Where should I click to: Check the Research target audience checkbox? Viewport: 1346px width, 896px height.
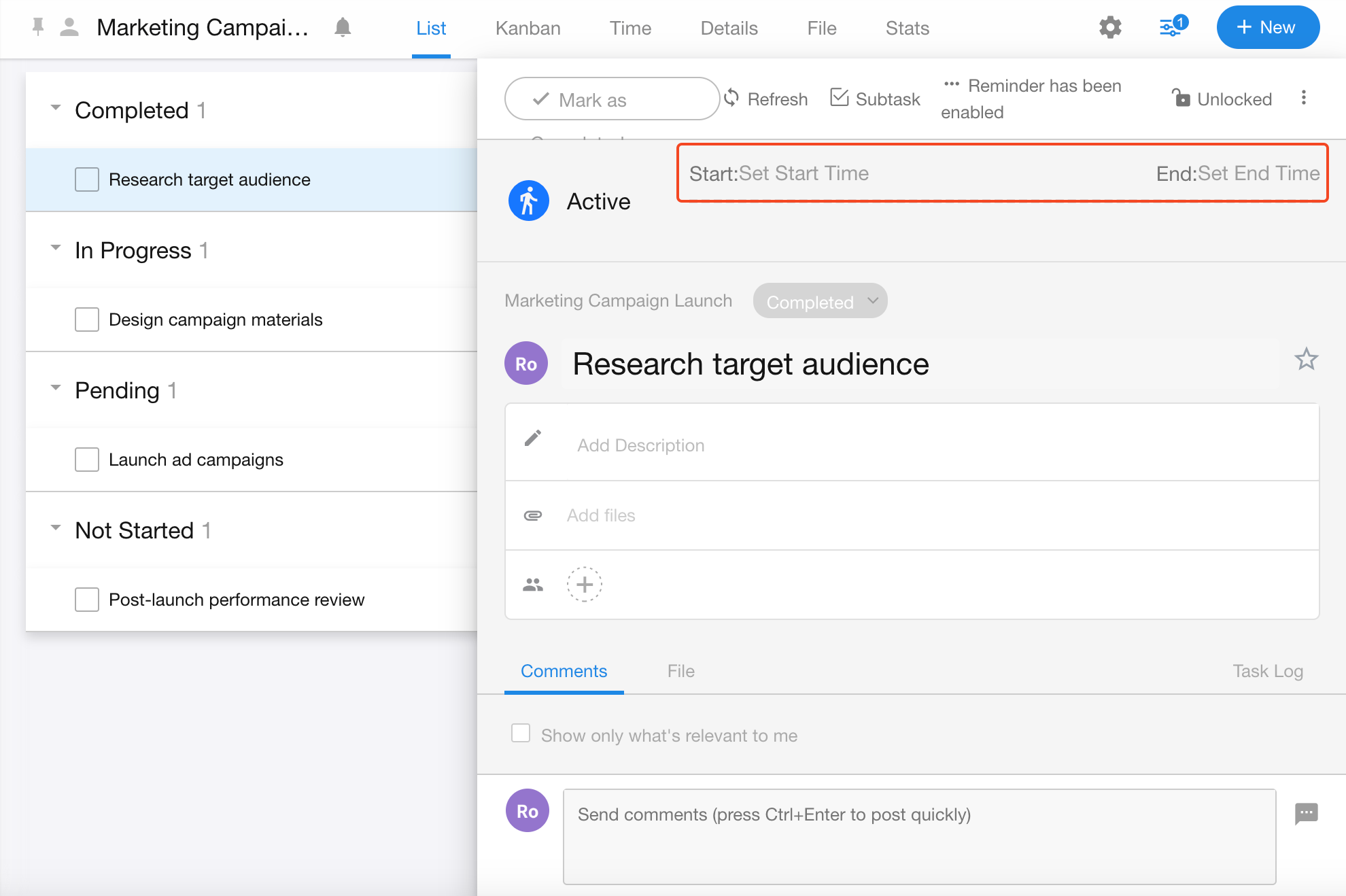coord(87,179)
